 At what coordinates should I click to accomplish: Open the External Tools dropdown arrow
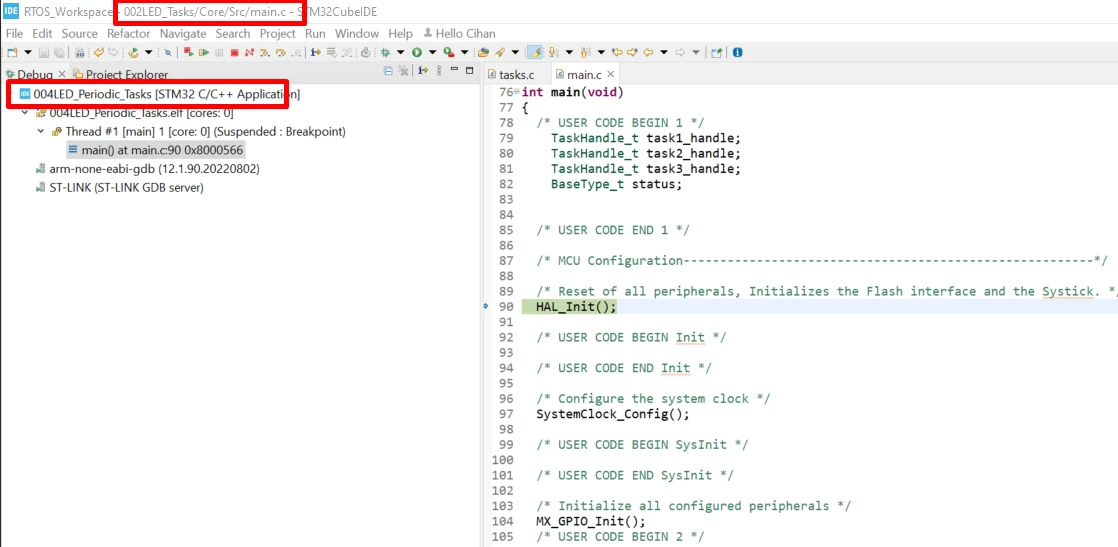(x=464, y=52)
